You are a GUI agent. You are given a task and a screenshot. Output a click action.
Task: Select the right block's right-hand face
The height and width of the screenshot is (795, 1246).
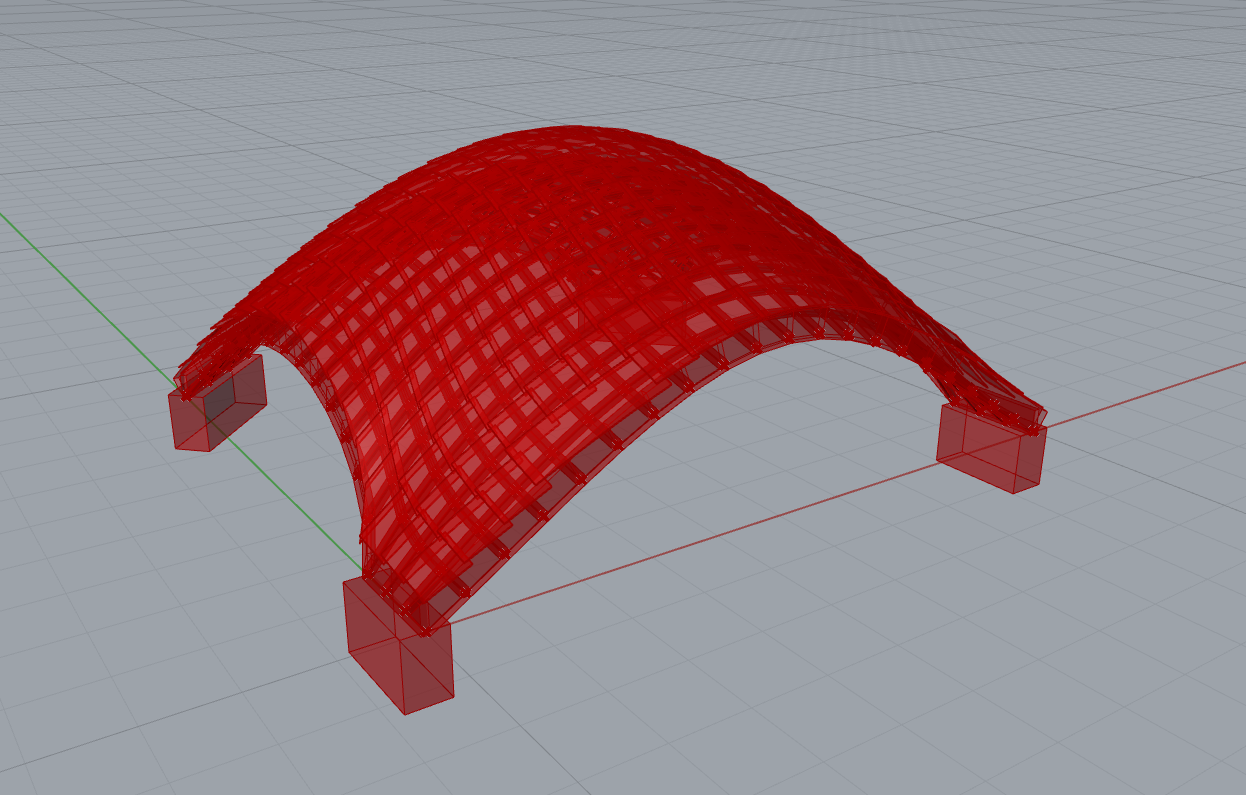(1030, 460)
